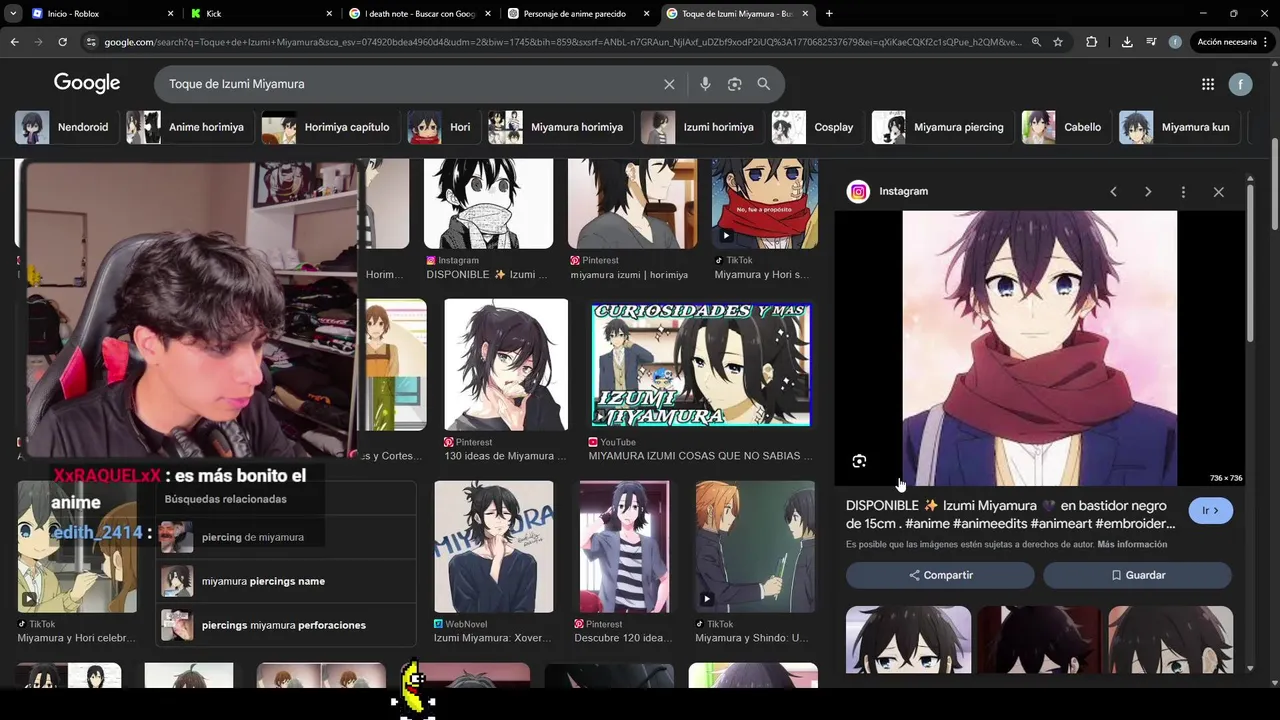Close the Instagram image preview panel
Image resolution: width=1280 pixels, height=720 pixels.
[1218, 191]
